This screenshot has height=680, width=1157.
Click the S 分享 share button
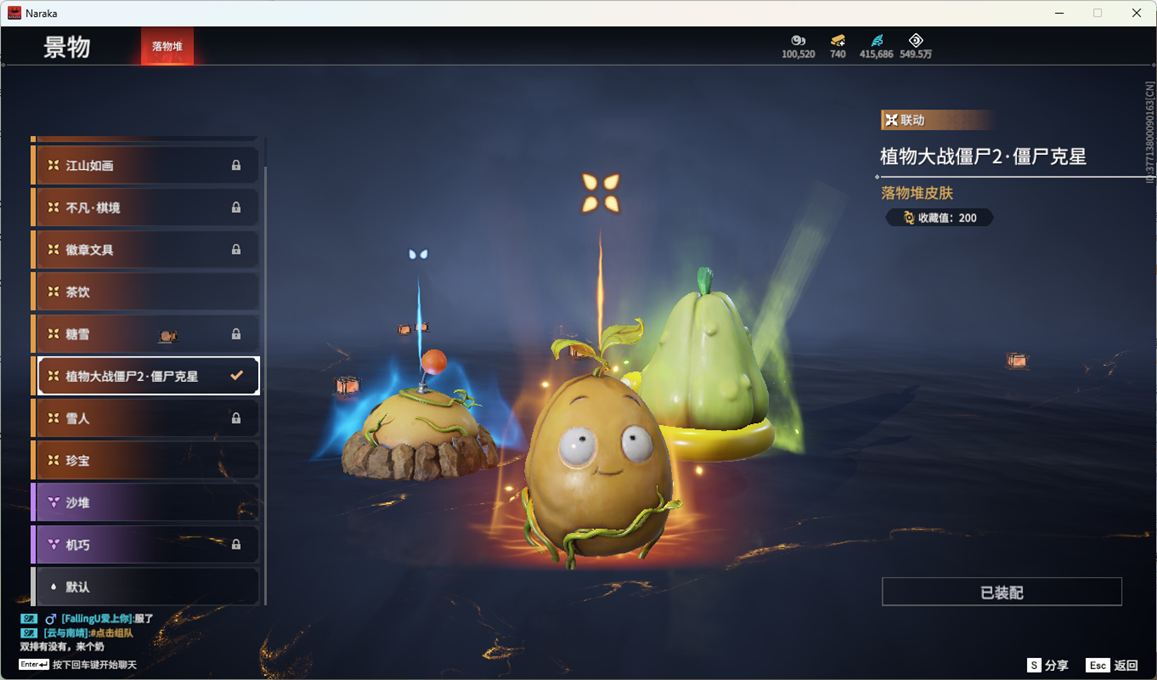[x=1048, y=665]
